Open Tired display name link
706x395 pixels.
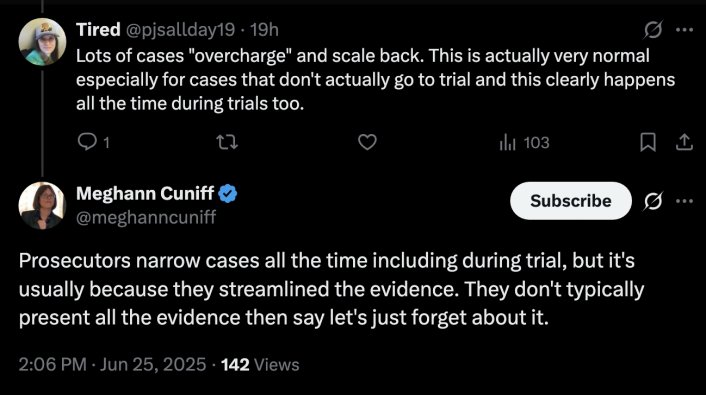click(98, 30)
